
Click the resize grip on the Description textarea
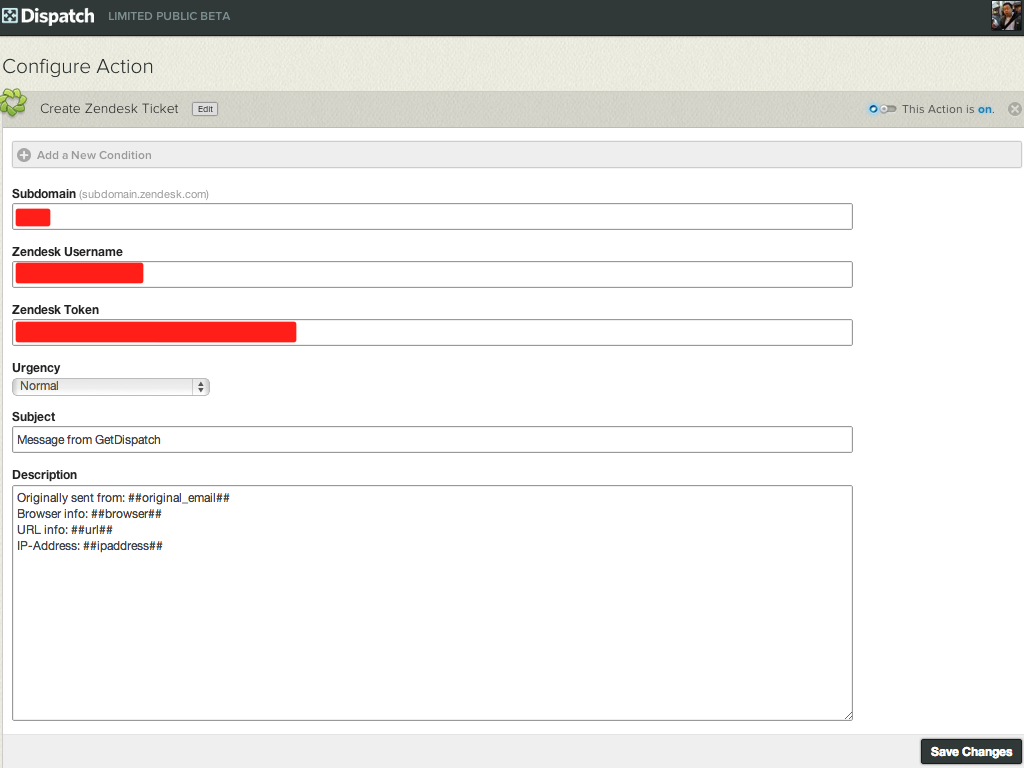click(848, 714)
